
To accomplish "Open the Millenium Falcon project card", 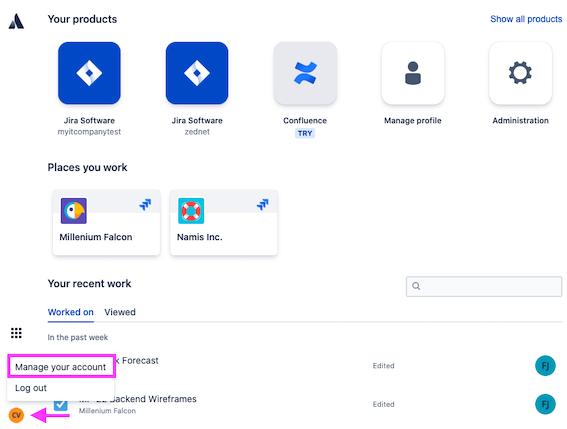I will [x=106, y=222].
